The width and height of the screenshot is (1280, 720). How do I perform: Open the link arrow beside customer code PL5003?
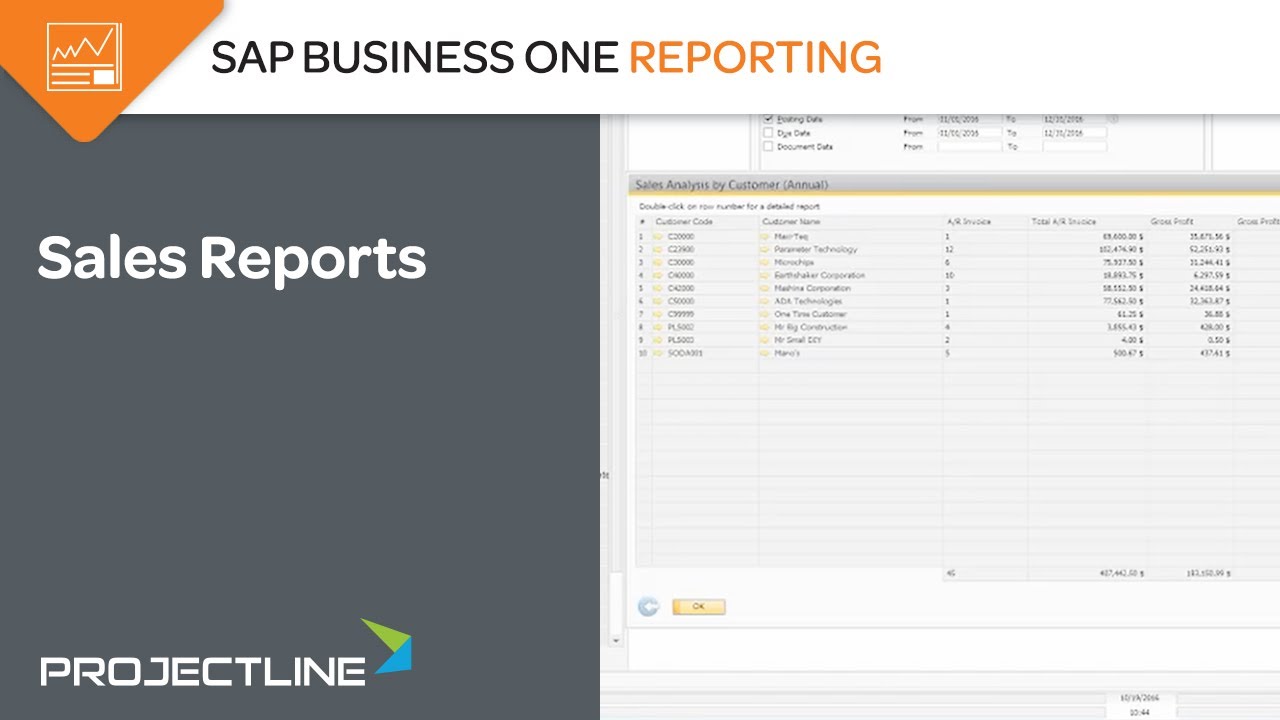[658, 341]
